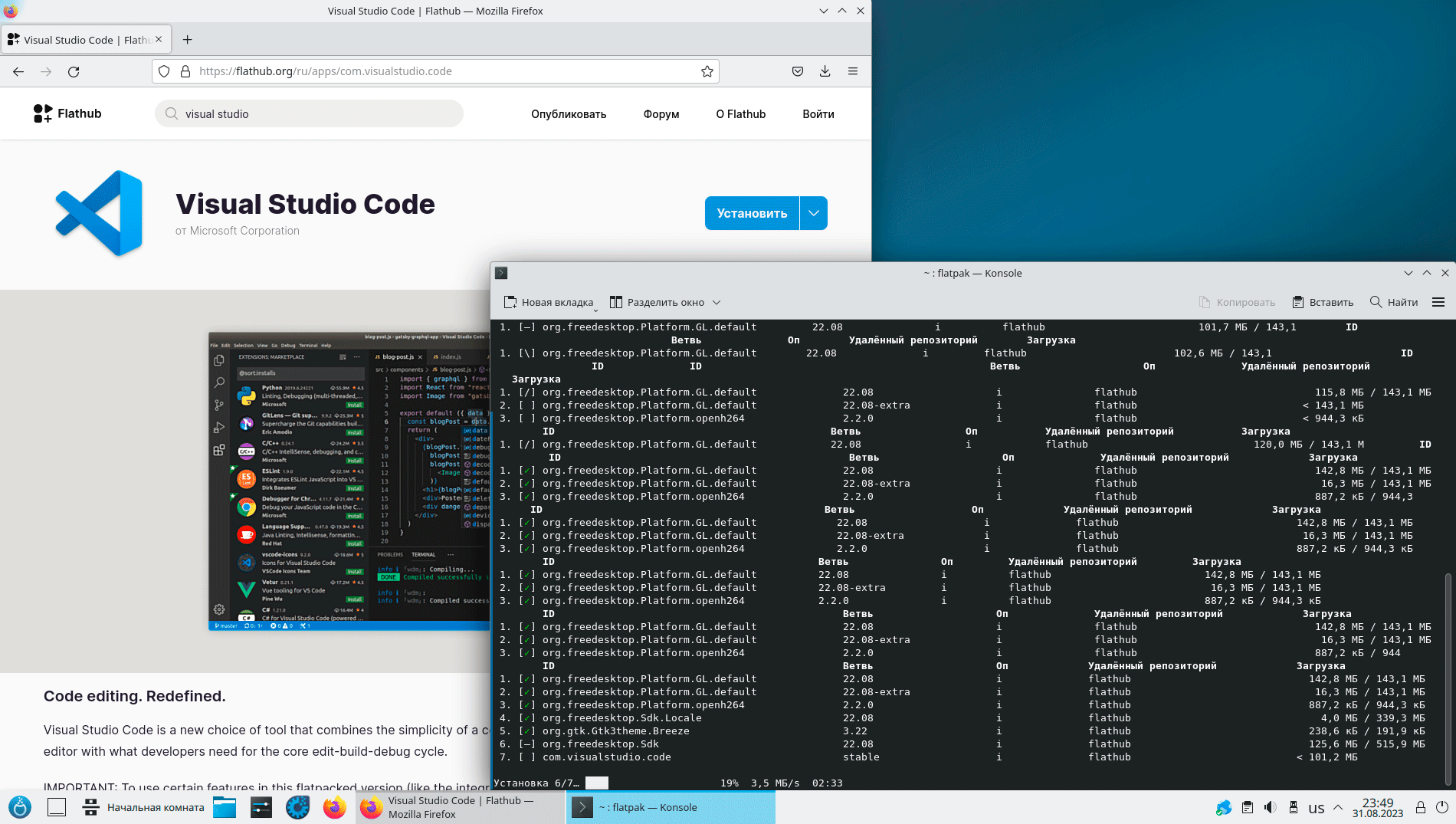Screen dimensions: 1456x824
Task: Show hidden system tray icons
Action: point(1338,807)
